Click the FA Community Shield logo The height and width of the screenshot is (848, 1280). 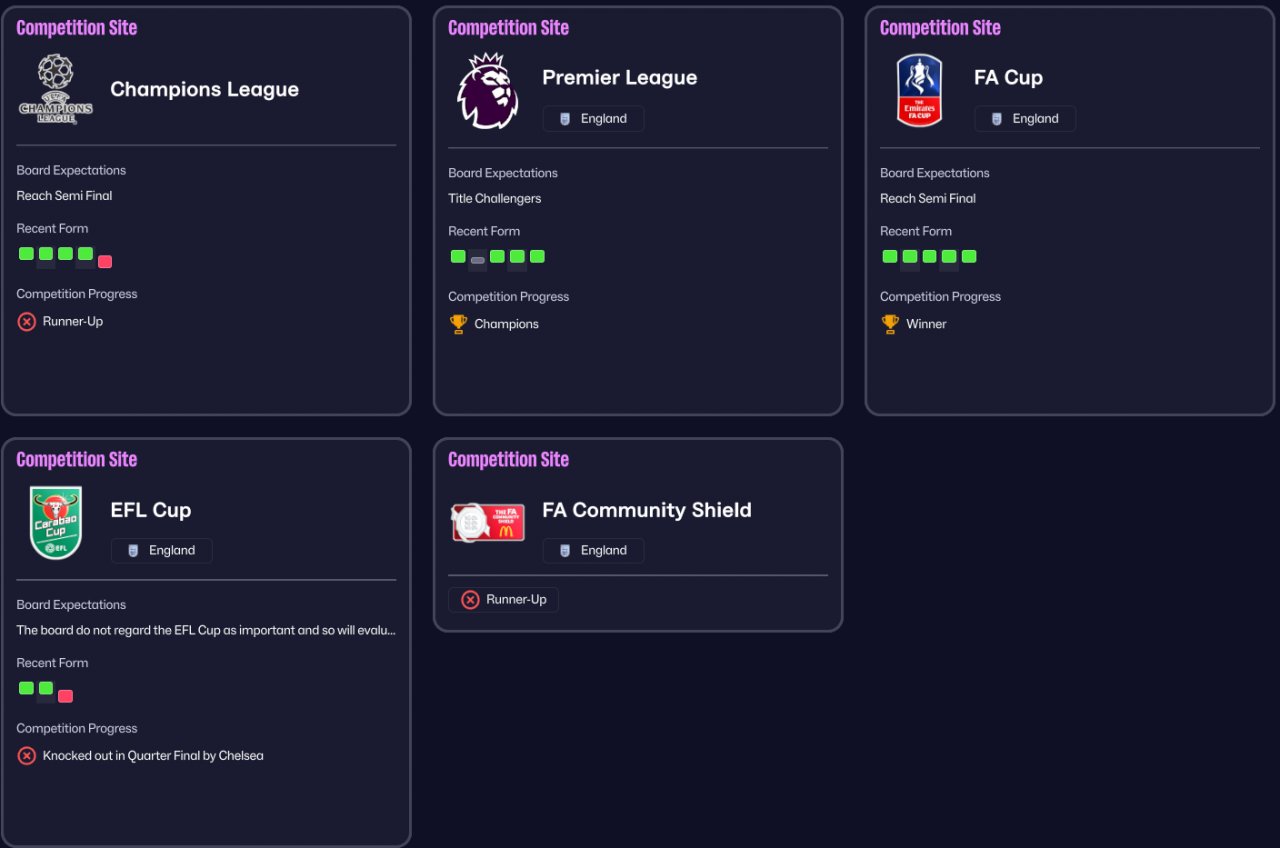(488, 521)
